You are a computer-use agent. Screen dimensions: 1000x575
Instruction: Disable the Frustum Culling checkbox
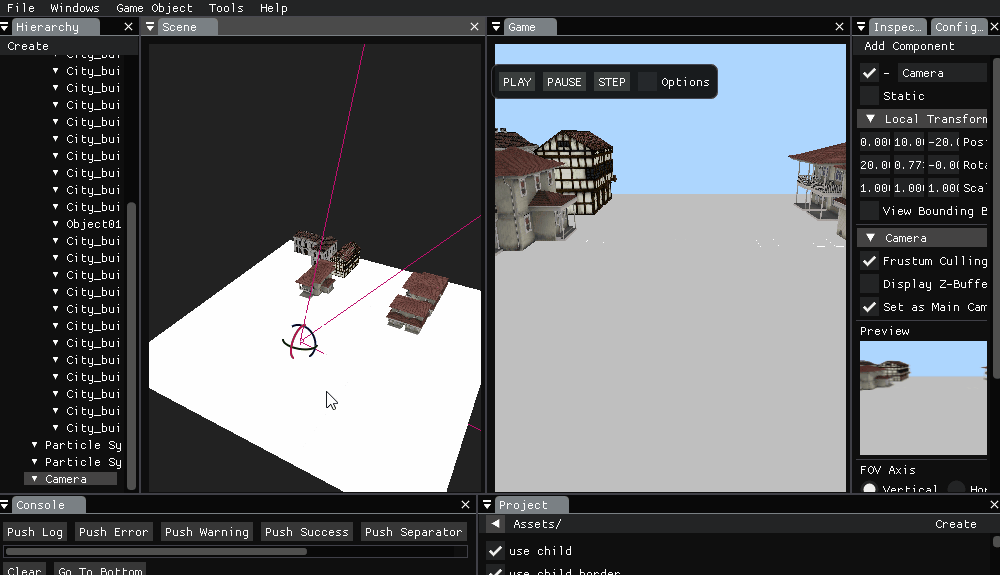coord(869,261)
